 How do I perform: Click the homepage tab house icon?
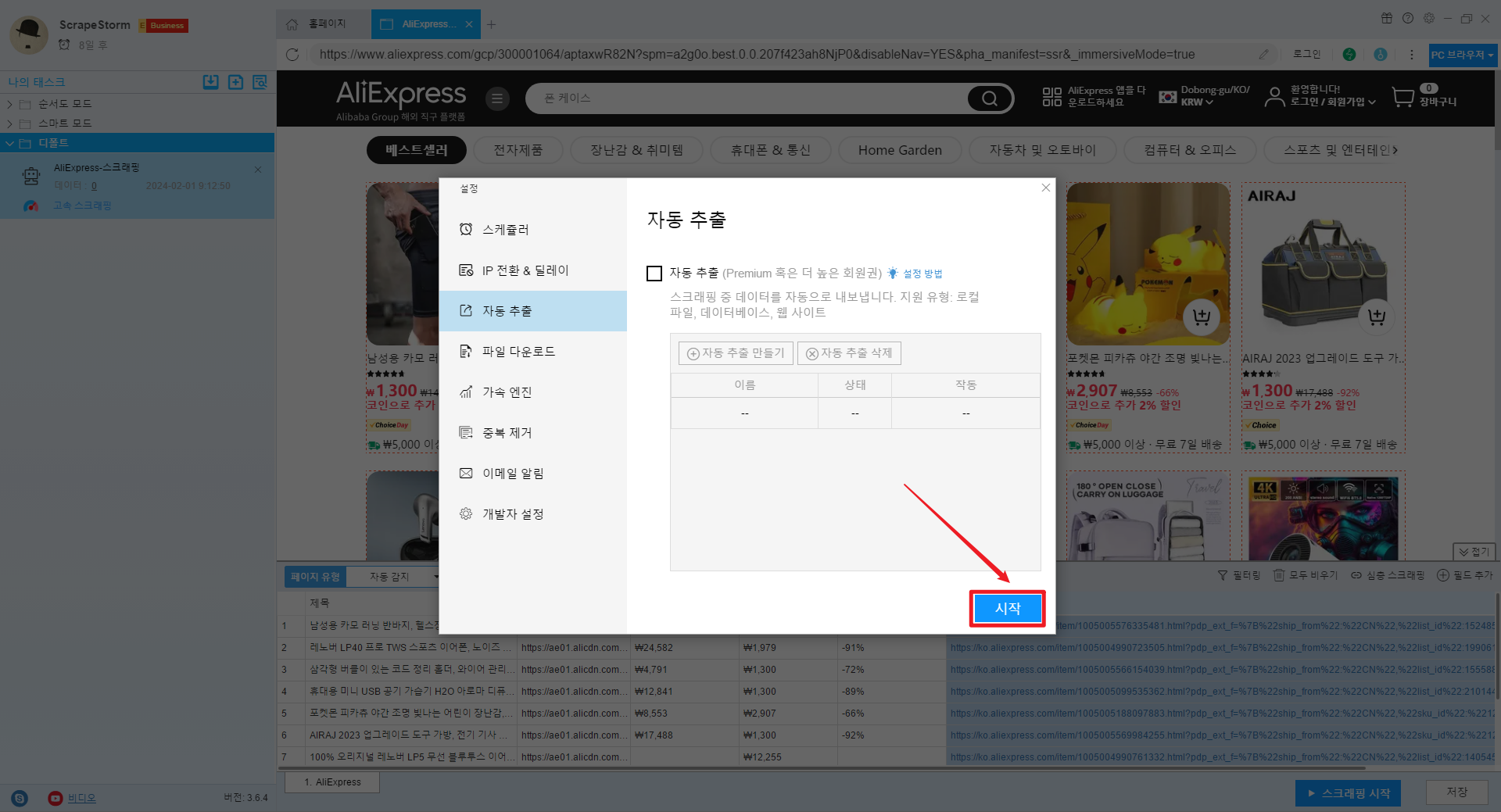292,24
